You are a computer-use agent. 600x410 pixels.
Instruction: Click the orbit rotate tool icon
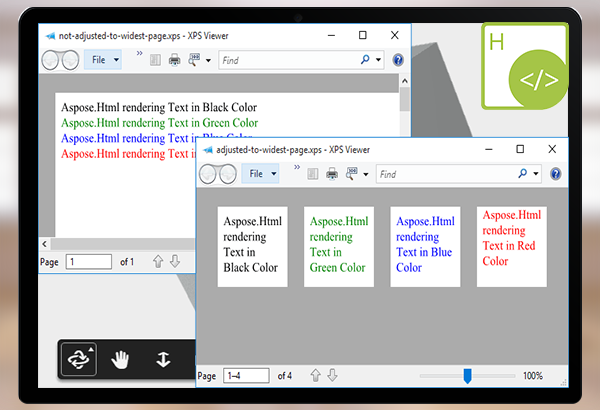click(78, 360)
